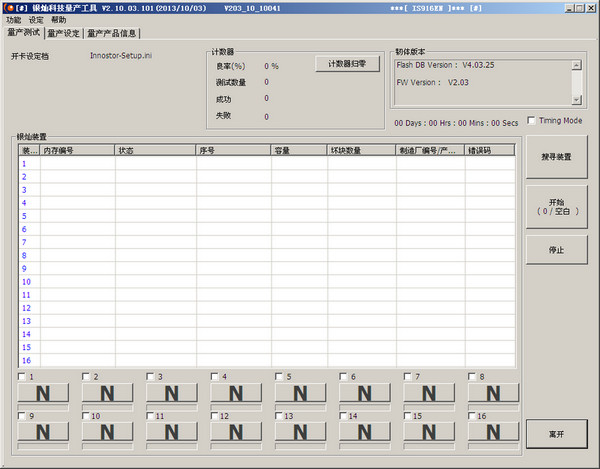Check port 7 checkbox
Screen dimensions: 600x469
(x=408, y=376)
